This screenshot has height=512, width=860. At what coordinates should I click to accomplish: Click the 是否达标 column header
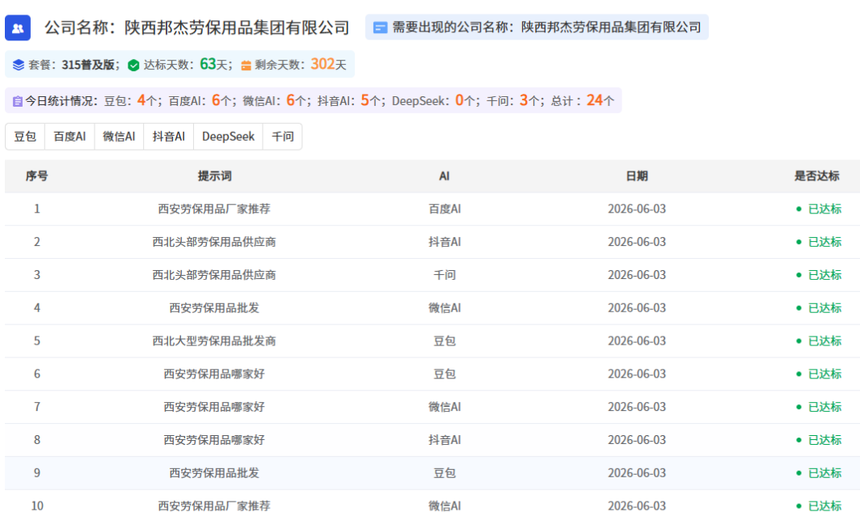click(817, 176)
